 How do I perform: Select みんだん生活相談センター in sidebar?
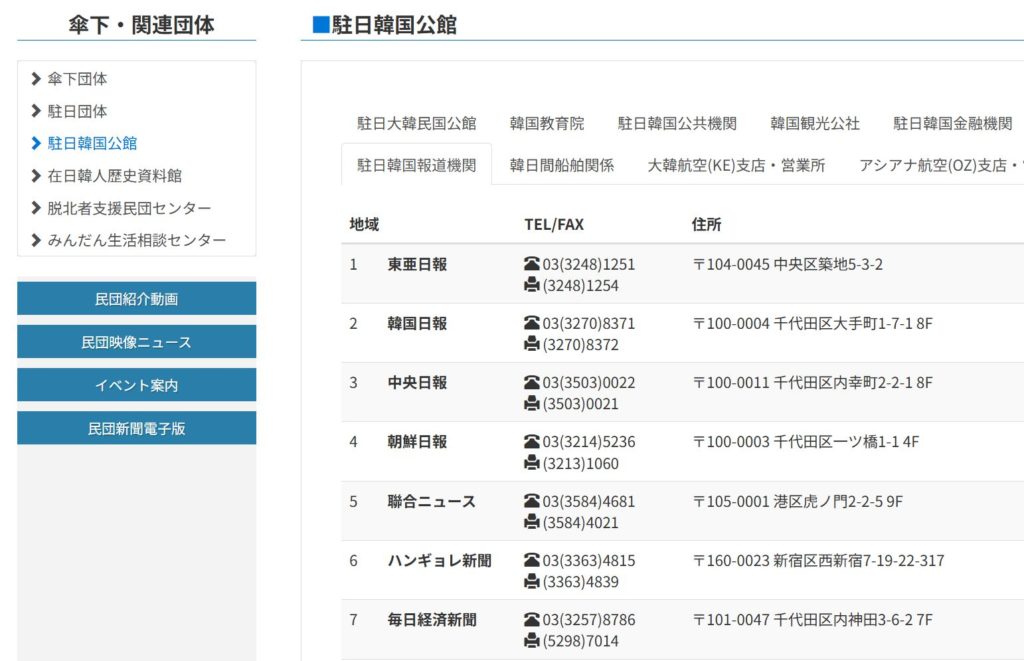pyautogui.click(x=136, y=240)
